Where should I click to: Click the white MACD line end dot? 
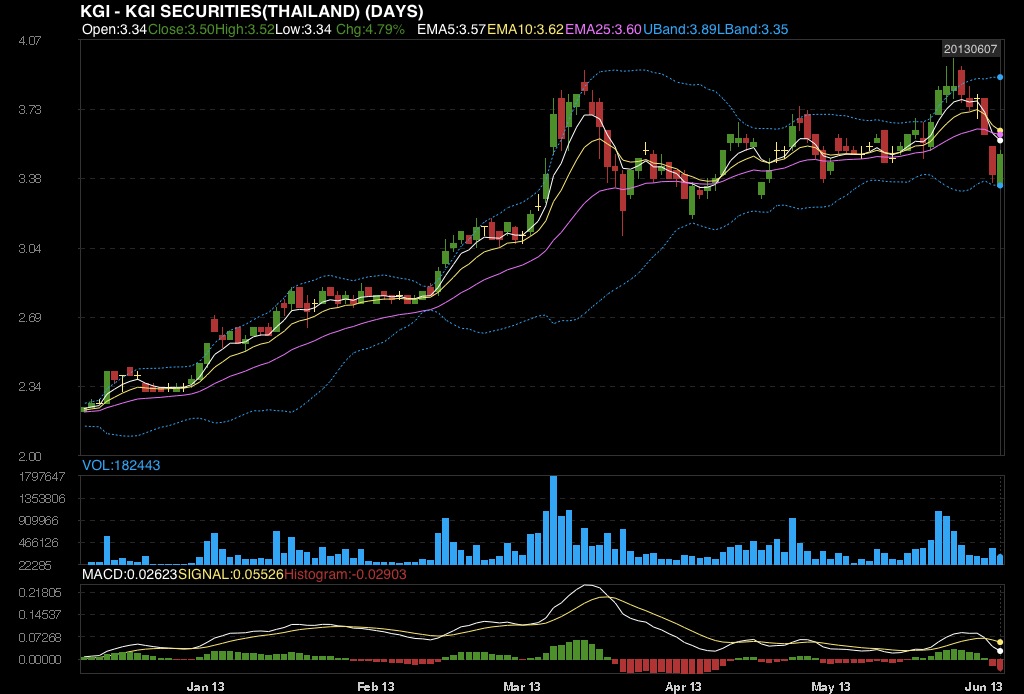click(x=1000, y=651)
